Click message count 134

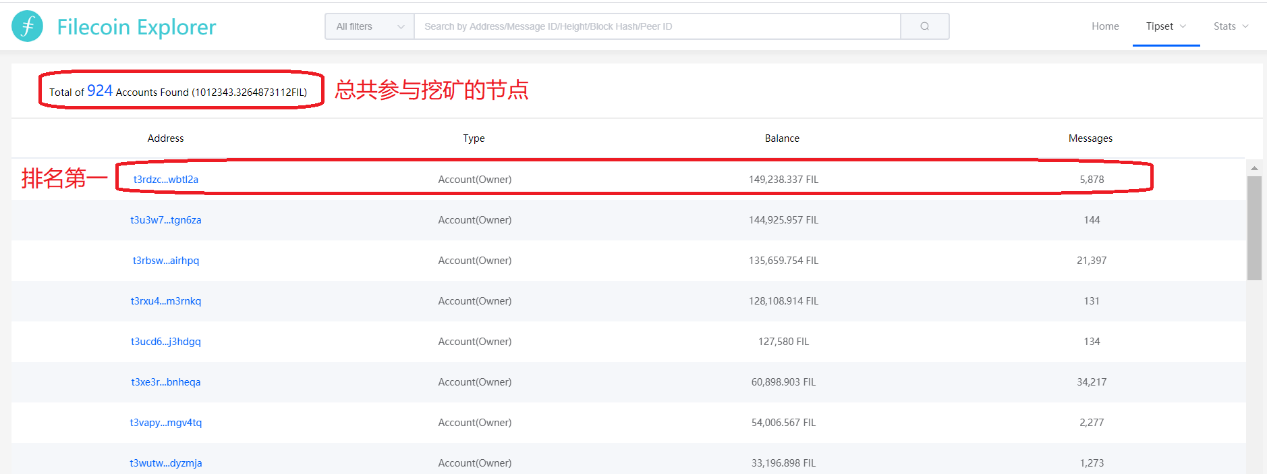(1091, 341)
